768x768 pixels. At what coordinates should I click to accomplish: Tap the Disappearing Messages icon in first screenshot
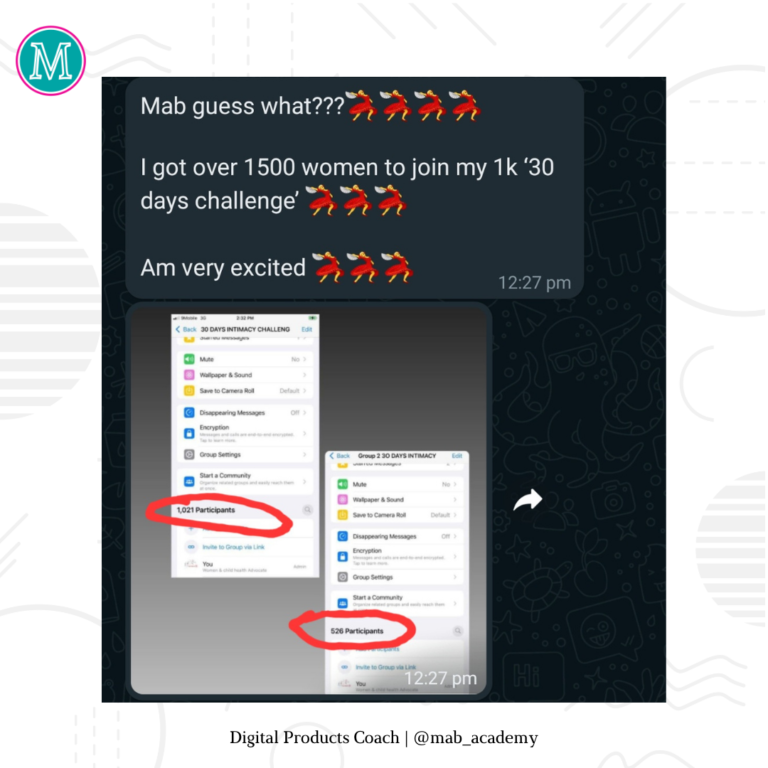click(189, 412)
